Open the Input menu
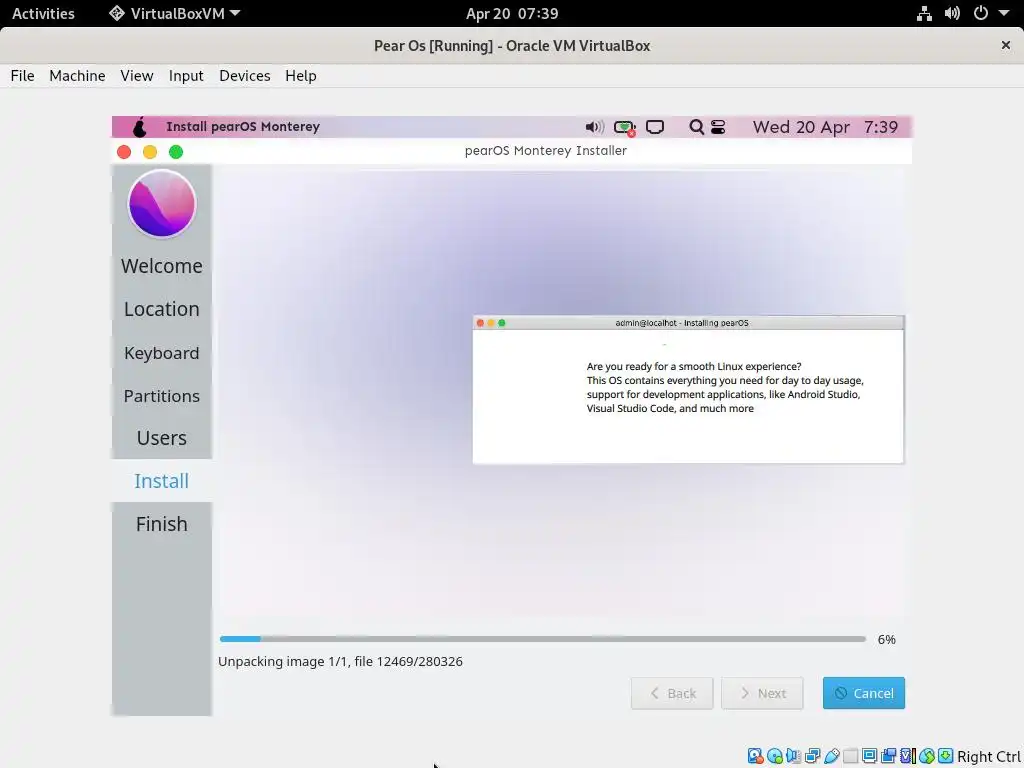Screen dimensions: 1024x768 tap(186, 76)
